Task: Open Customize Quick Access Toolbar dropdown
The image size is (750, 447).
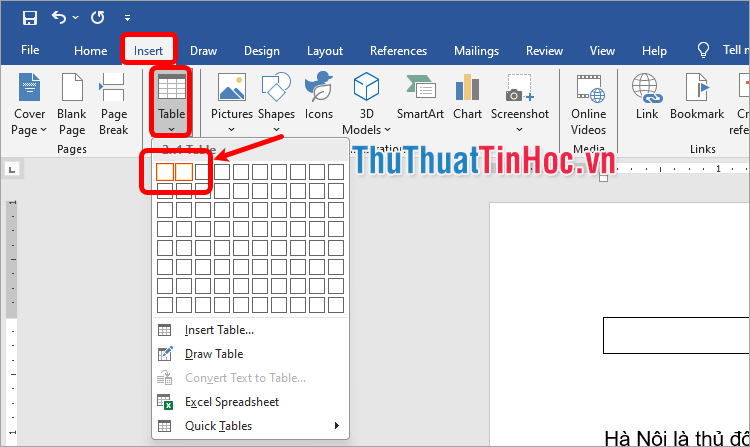Action: [127, 18]
